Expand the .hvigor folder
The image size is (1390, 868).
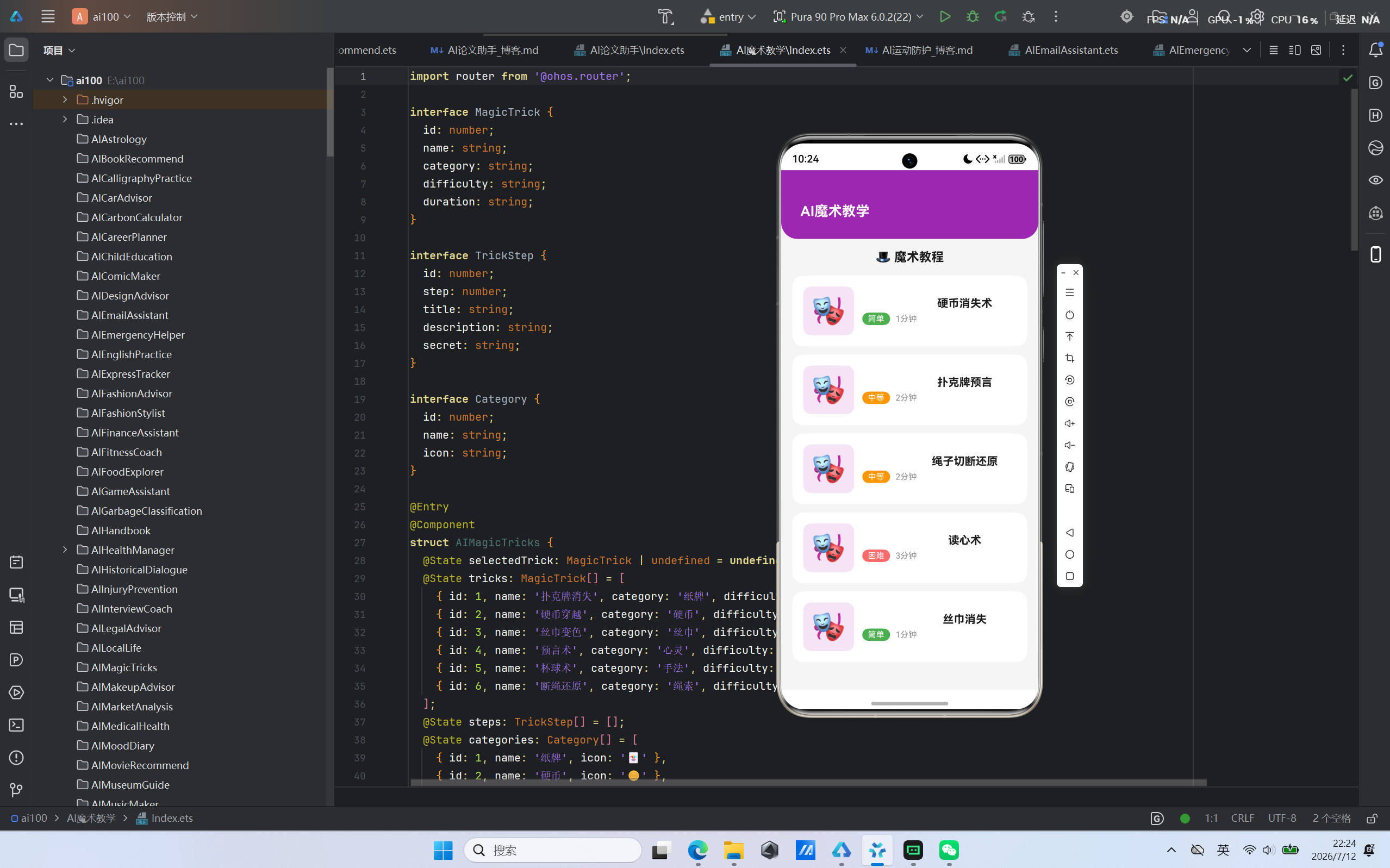tap(65, 100)
